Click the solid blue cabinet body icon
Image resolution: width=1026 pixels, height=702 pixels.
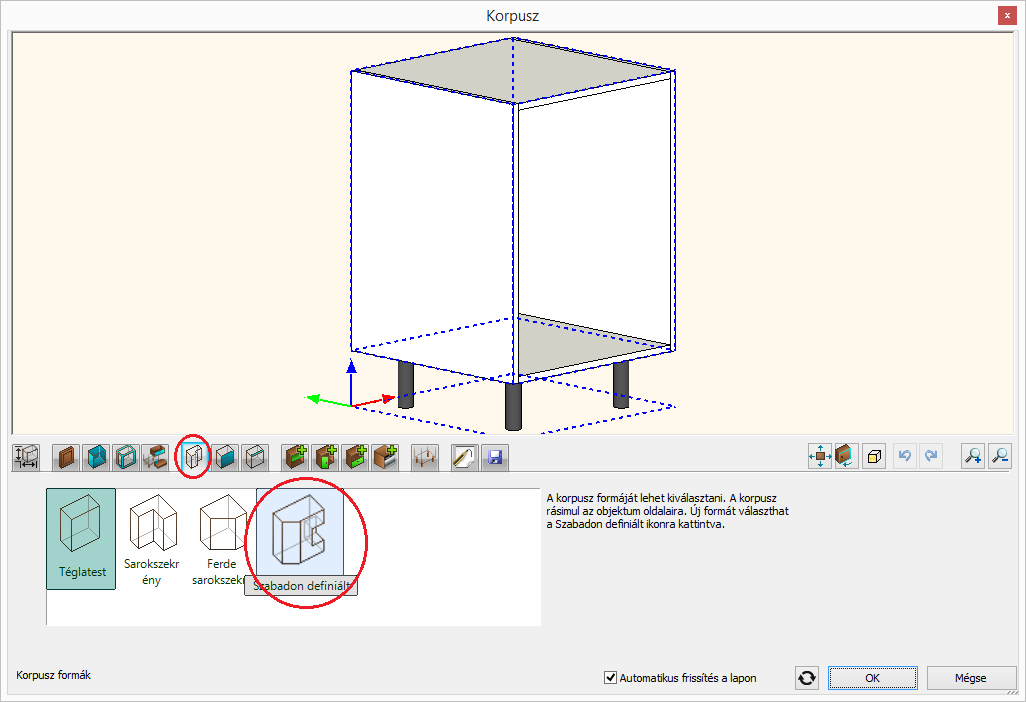click(x=96, y=457)
